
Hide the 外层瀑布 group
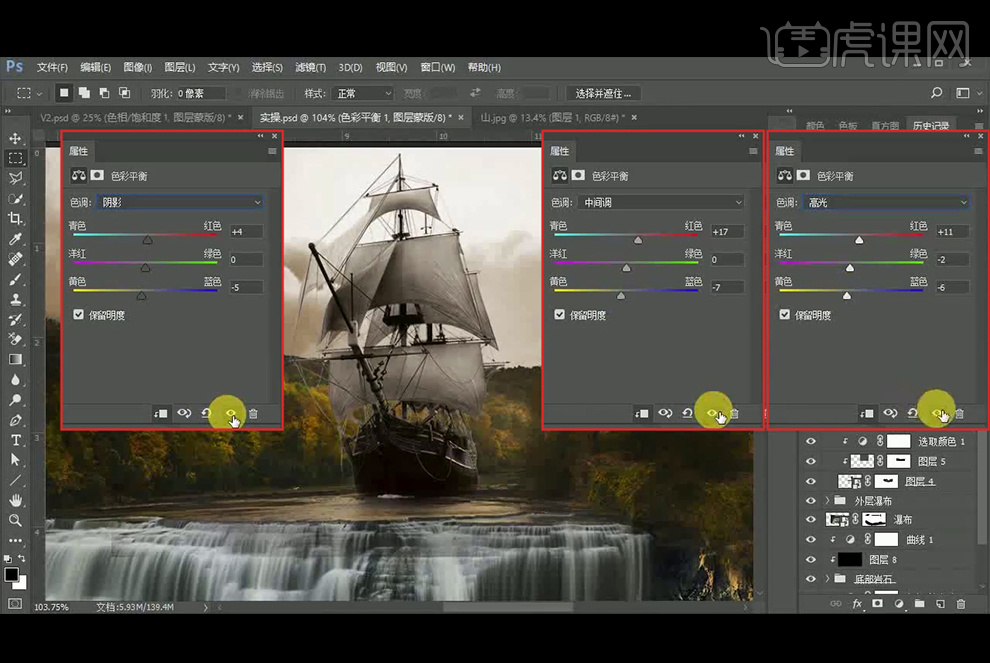coord(811,501)
